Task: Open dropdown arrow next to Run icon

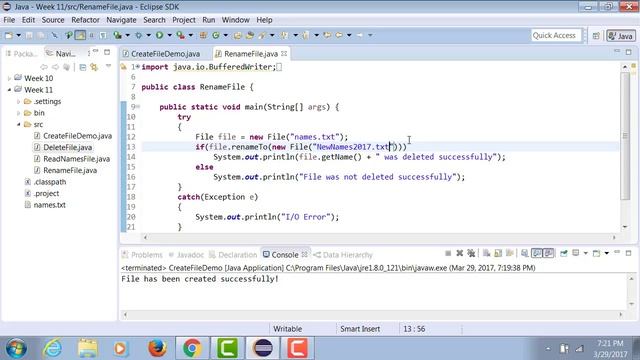Action: (x=169, y=36)
